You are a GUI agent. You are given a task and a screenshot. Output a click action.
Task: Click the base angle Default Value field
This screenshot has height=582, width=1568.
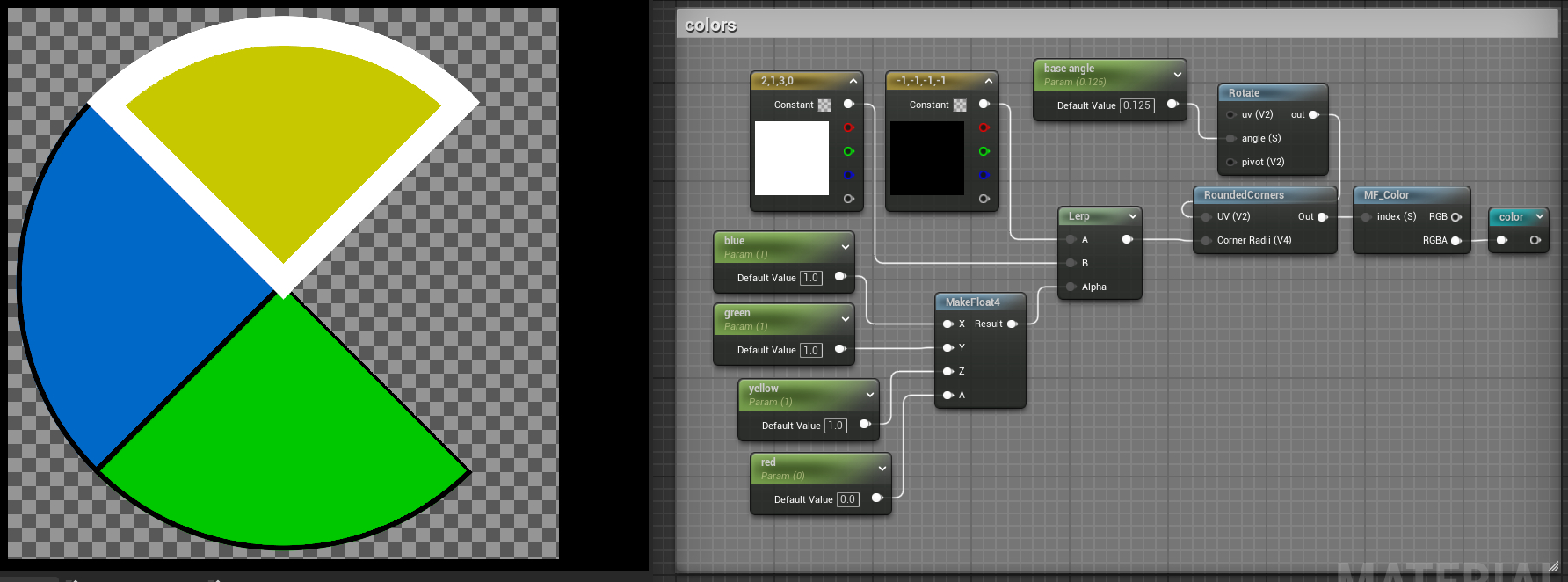(1136, 105)
